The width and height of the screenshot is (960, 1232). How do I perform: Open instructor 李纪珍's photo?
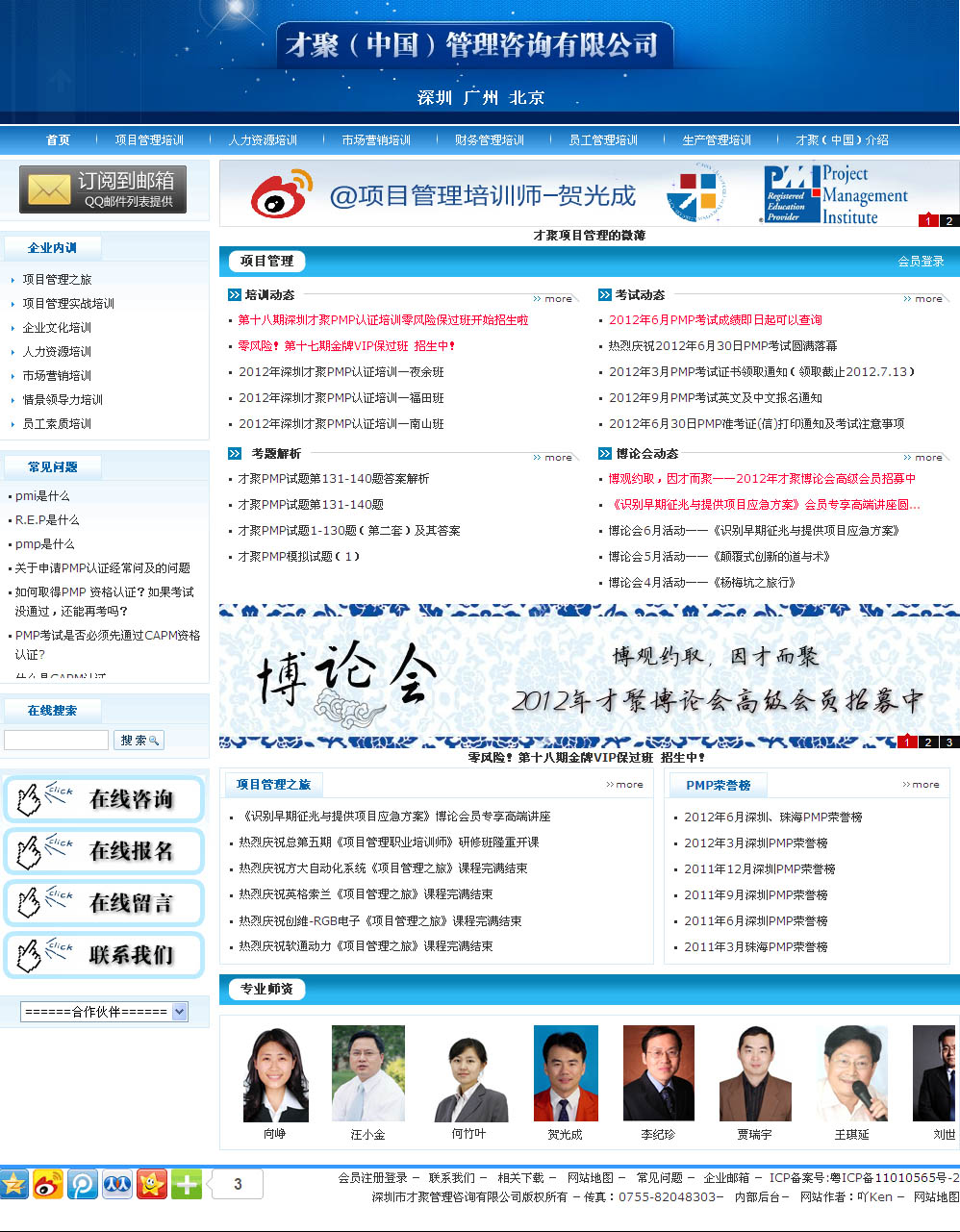point(659,1073)
